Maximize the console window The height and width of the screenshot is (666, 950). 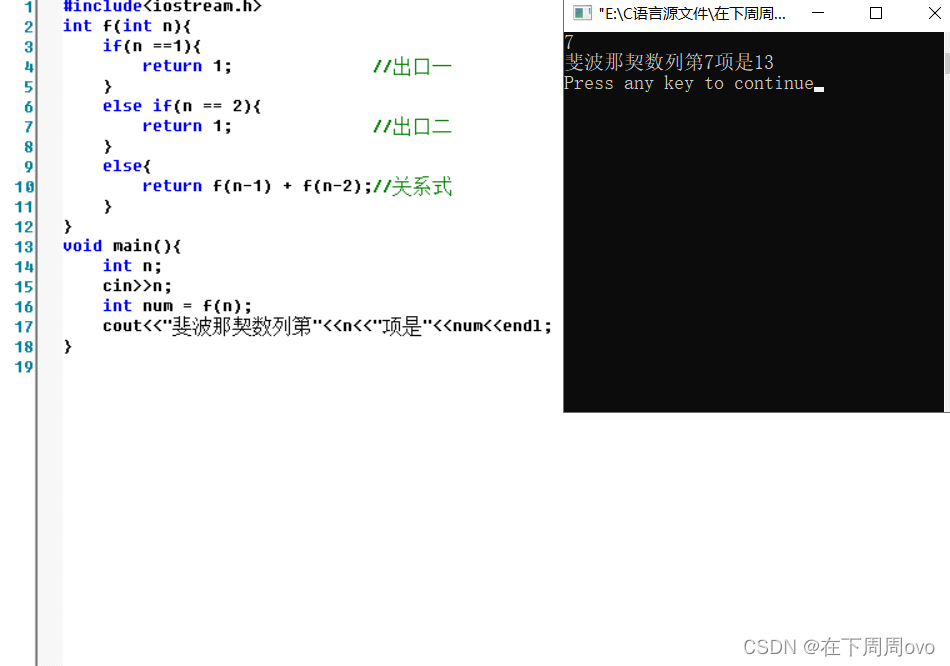[875, 13]
